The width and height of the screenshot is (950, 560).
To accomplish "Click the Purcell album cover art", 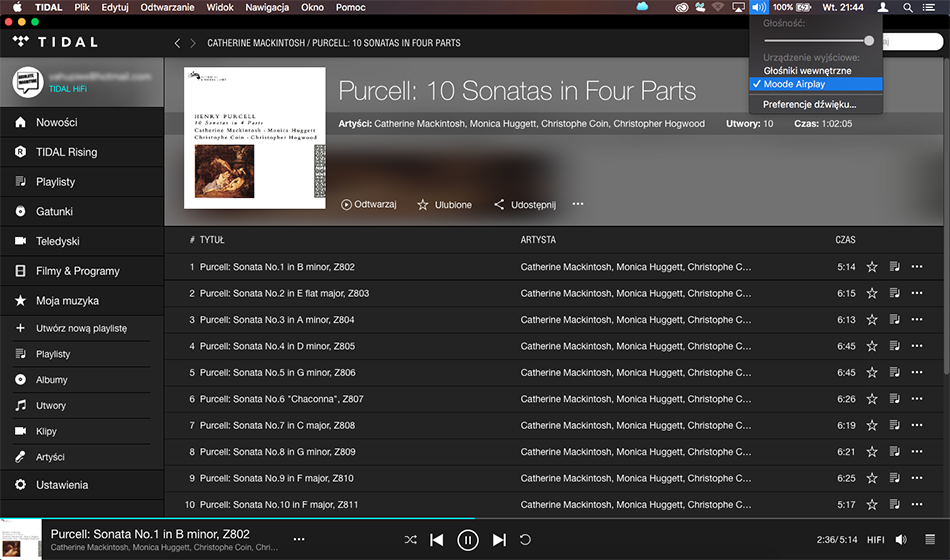I will (254, 138).
